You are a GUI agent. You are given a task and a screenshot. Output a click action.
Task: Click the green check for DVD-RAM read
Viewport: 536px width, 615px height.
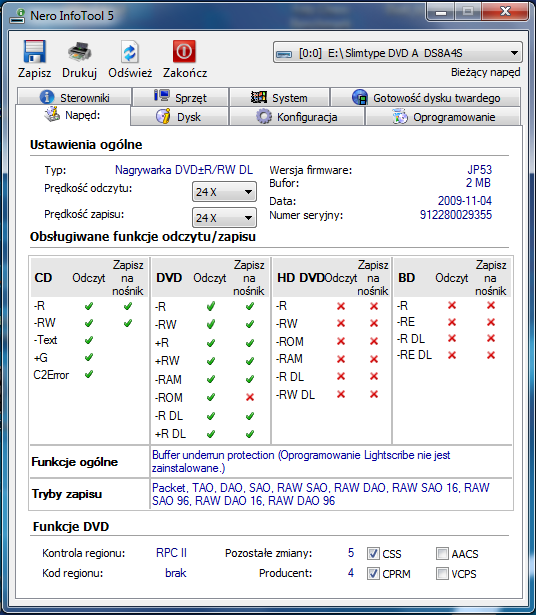tap(211, 379)
